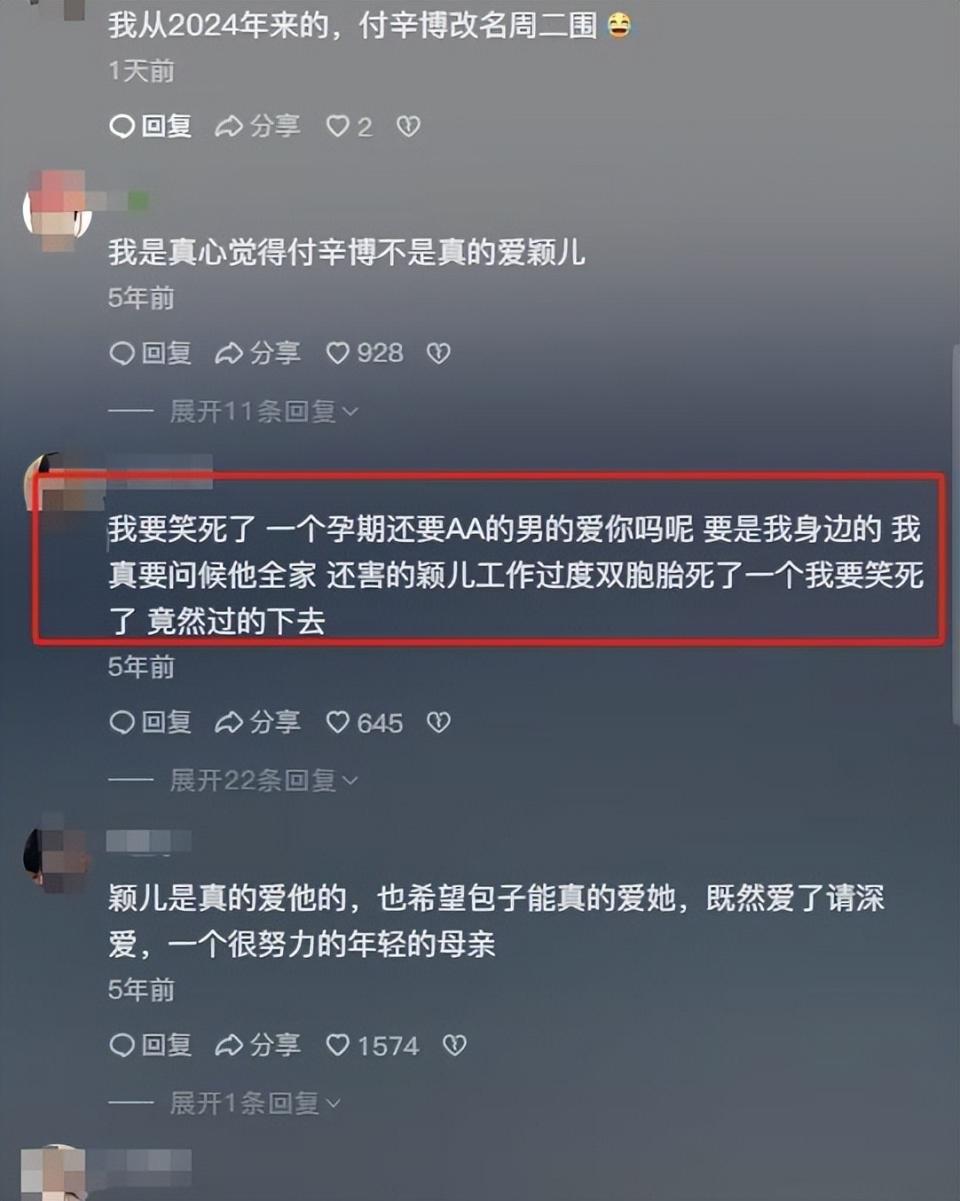Expand the 22 replies
The height and width of the screenshot is (1201, 960).
pos(264,780)
